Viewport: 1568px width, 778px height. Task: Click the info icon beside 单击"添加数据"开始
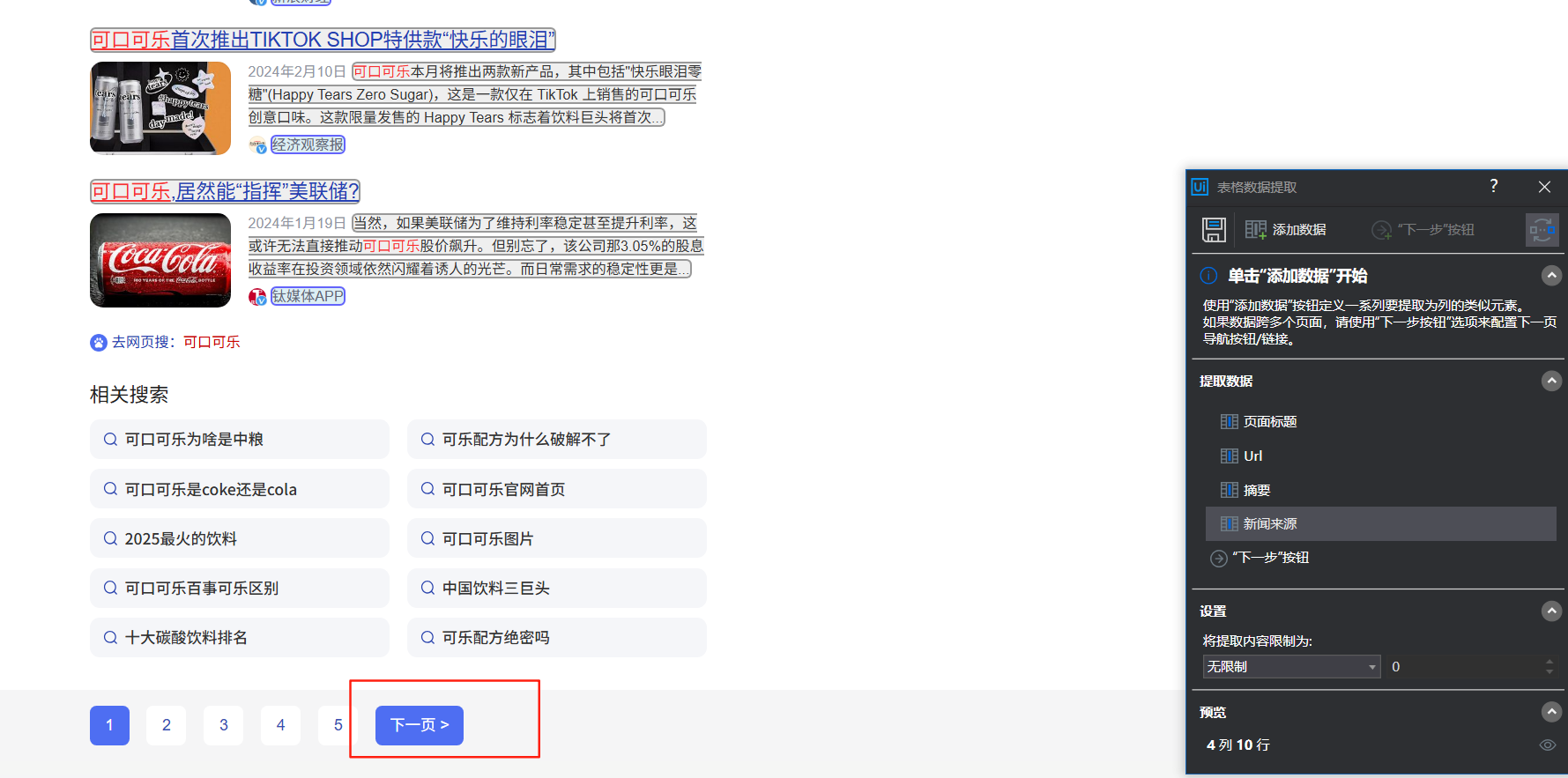(x=1208, y=276)
